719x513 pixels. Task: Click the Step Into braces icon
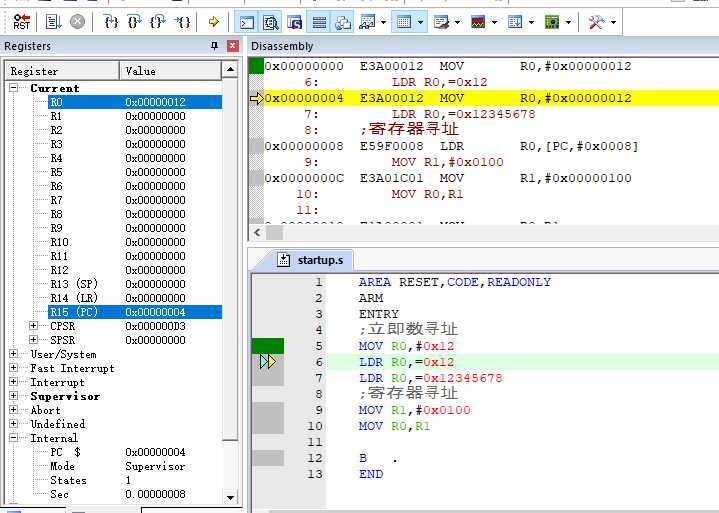pyautogui.click(x=113, y=21)
